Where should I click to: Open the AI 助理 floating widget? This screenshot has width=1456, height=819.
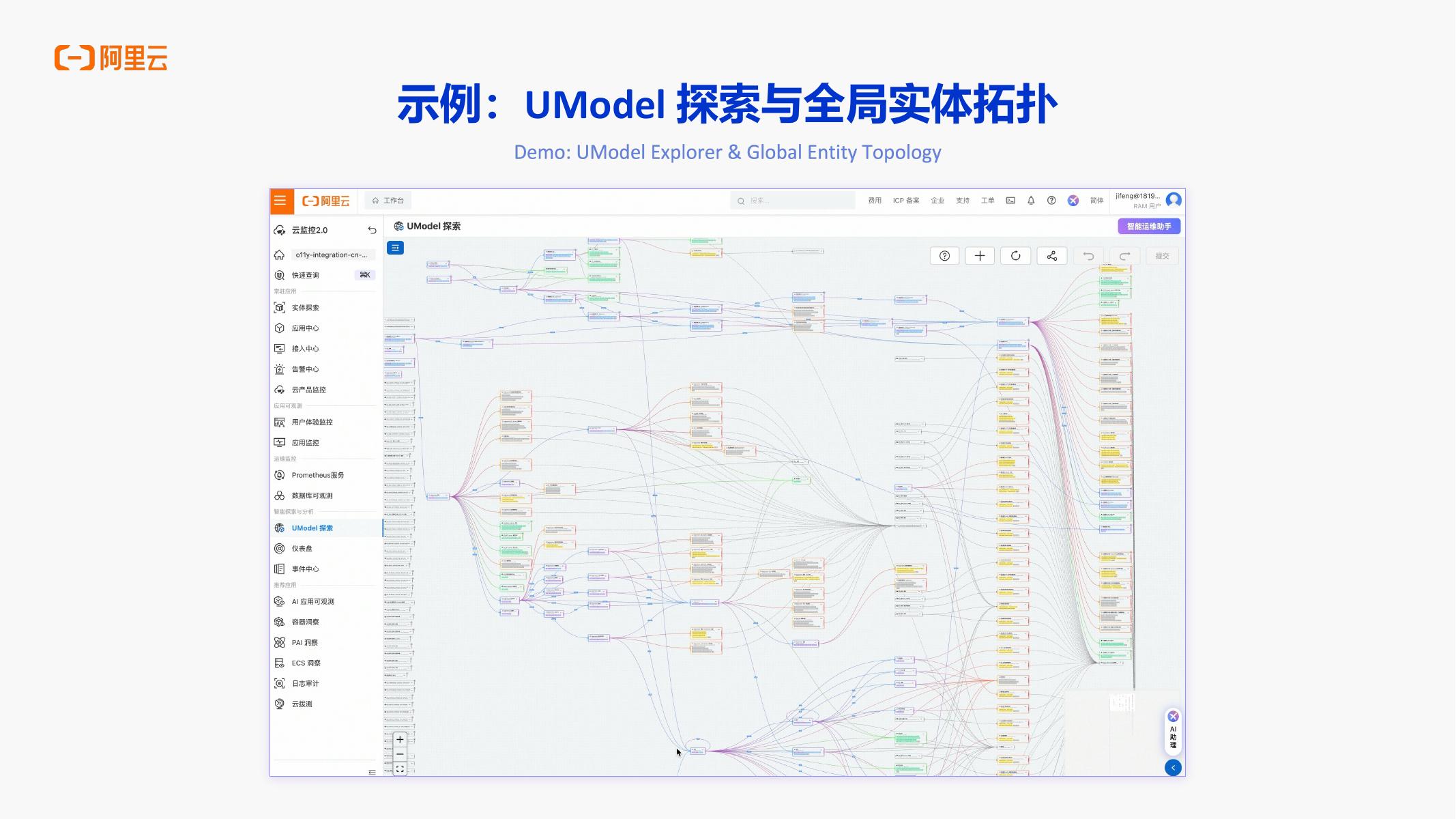[x=1173, y=732]
